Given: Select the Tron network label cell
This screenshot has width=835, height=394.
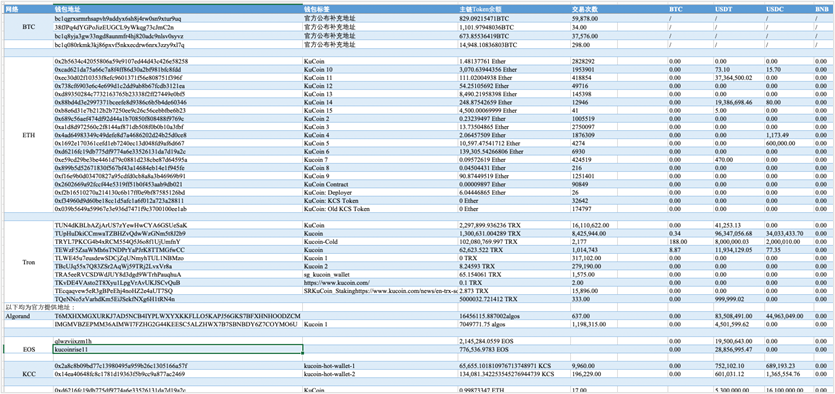Looking at the screenshot, I should (x=28, y=262).
